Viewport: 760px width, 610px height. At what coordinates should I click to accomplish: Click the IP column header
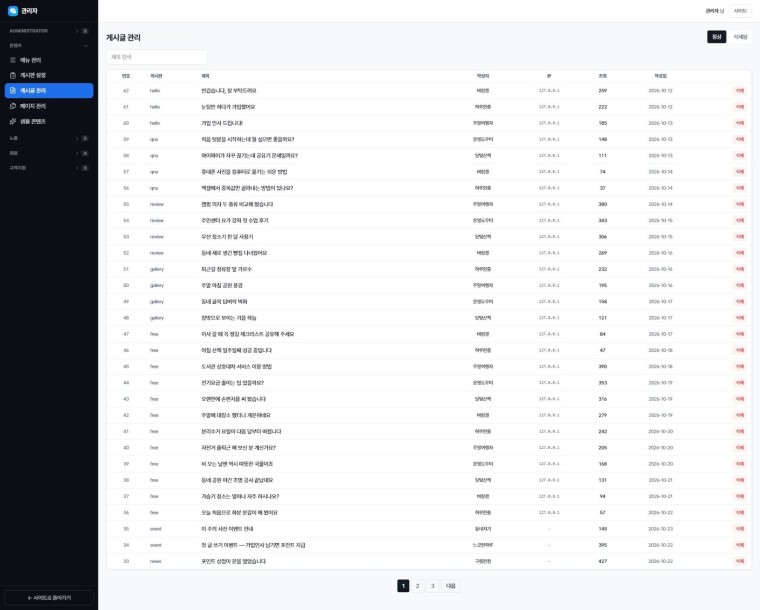(x=549, y=76)
